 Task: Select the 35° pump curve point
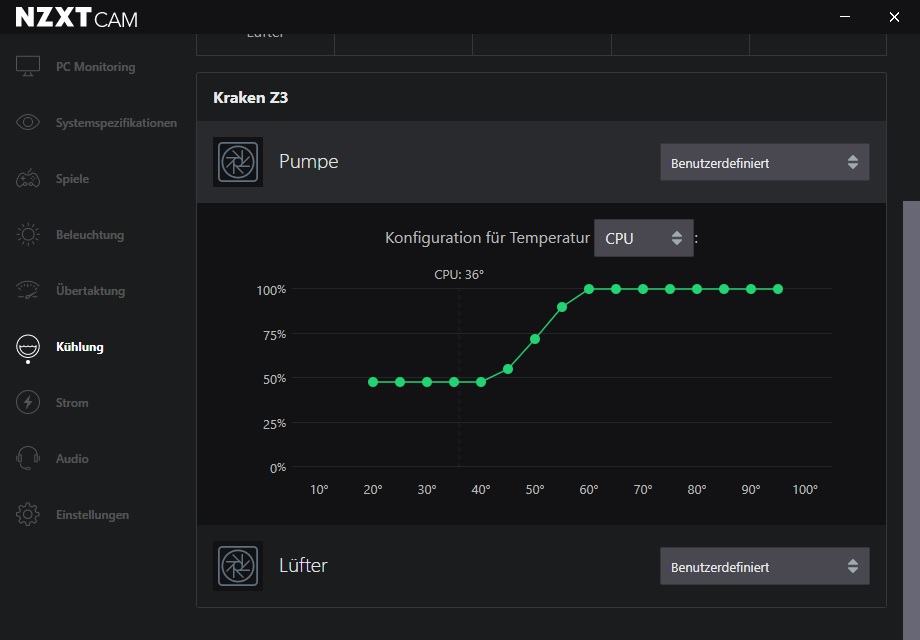coord(454,382)
